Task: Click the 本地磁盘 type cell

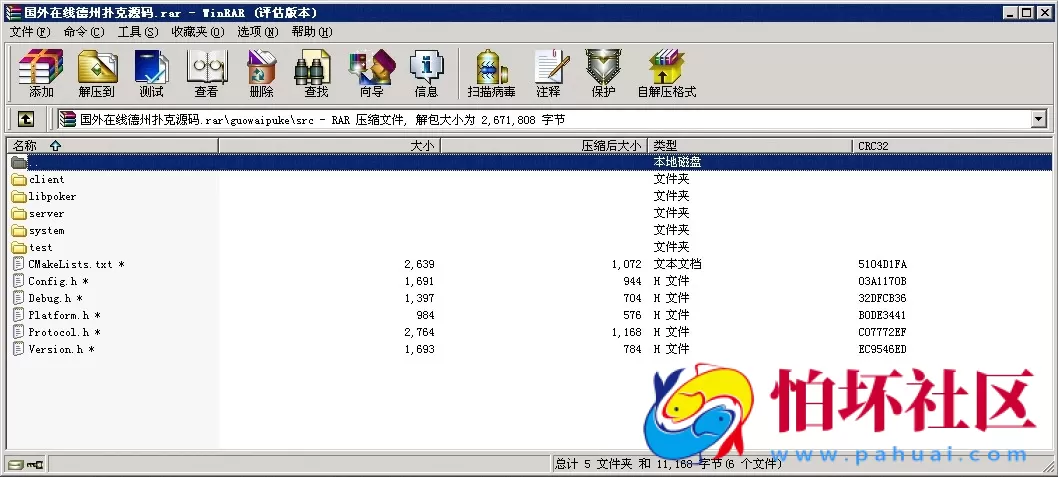Action: click(677, 162)
